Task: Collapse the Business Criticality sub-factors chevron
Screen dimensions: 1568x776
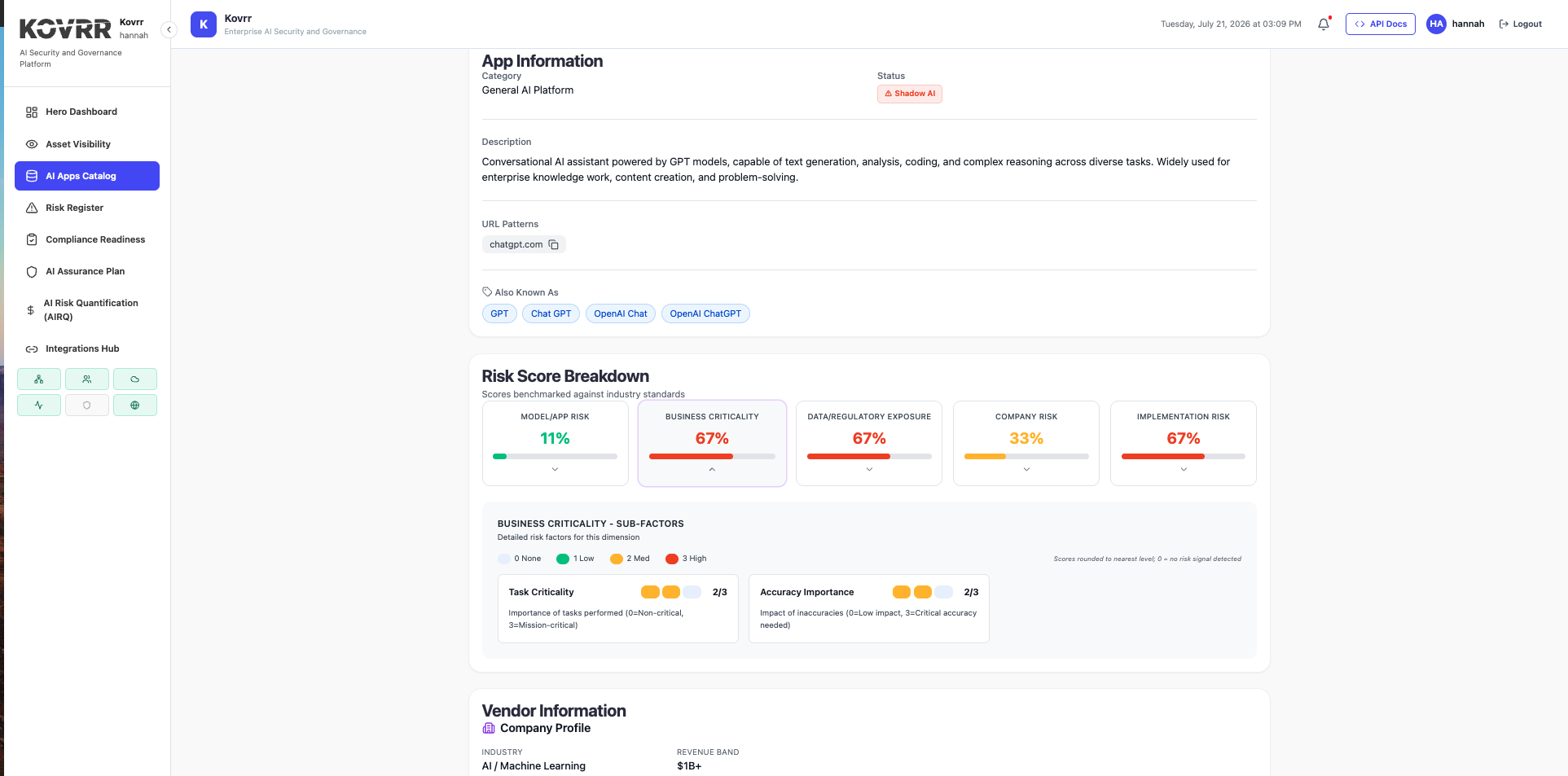Action: 712,470
